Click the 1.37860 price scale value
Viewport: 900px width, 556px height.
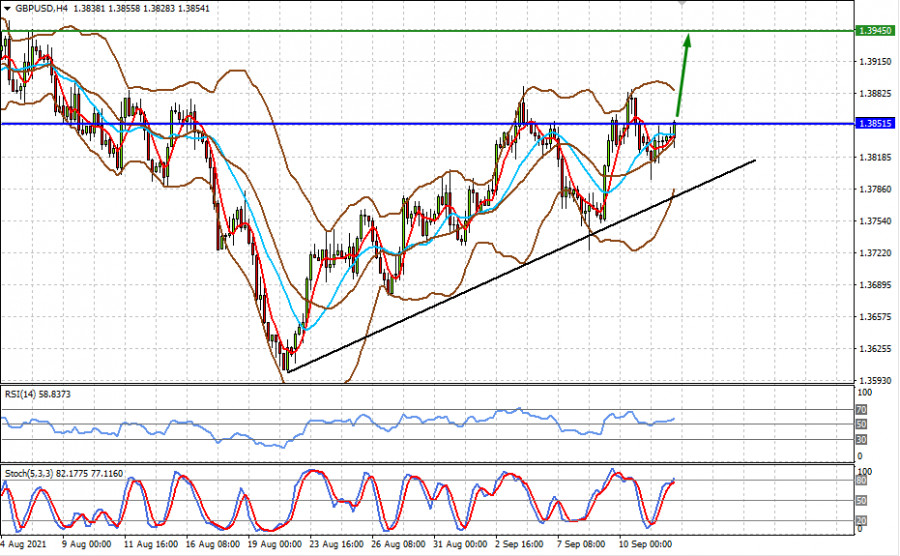click(x=875, y=188)
